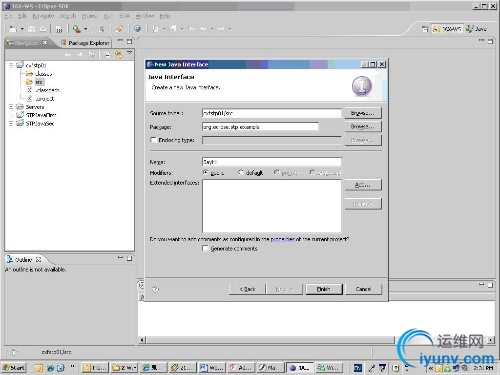The height and width of the screenshot is (375, 500).
Task: Click the Extended interfaces list box
Action: (272, 206)
